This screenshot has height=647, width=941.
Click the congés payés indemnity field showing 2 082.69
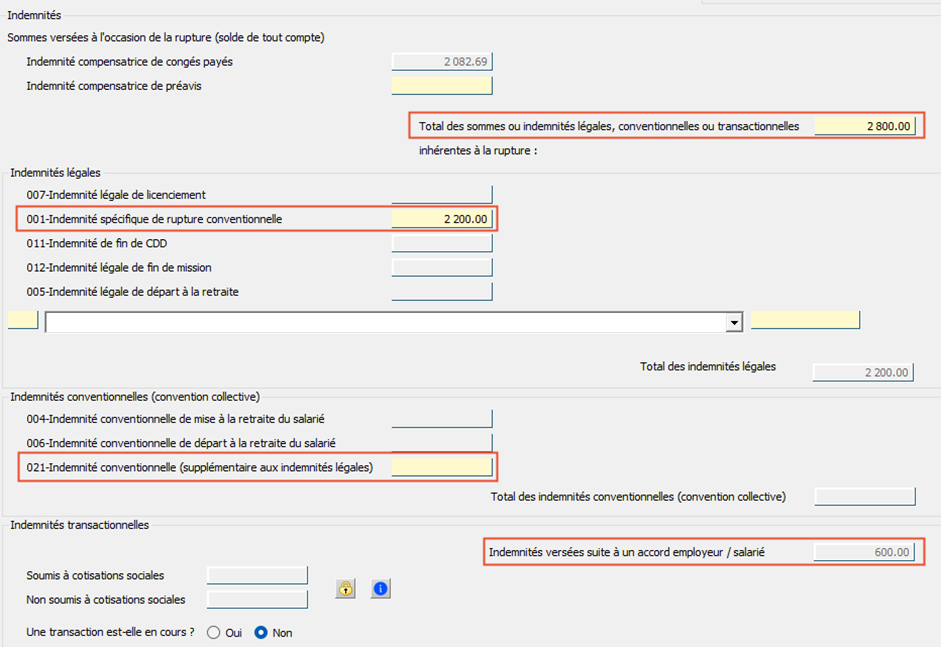click(x=442, y=62)
